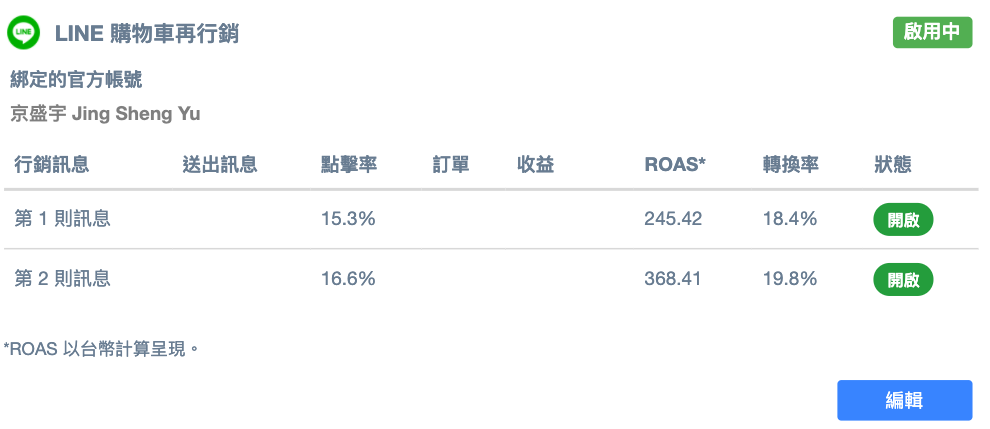Click the 狀態 column header
The image size is (990, 429).
(893, 165)
